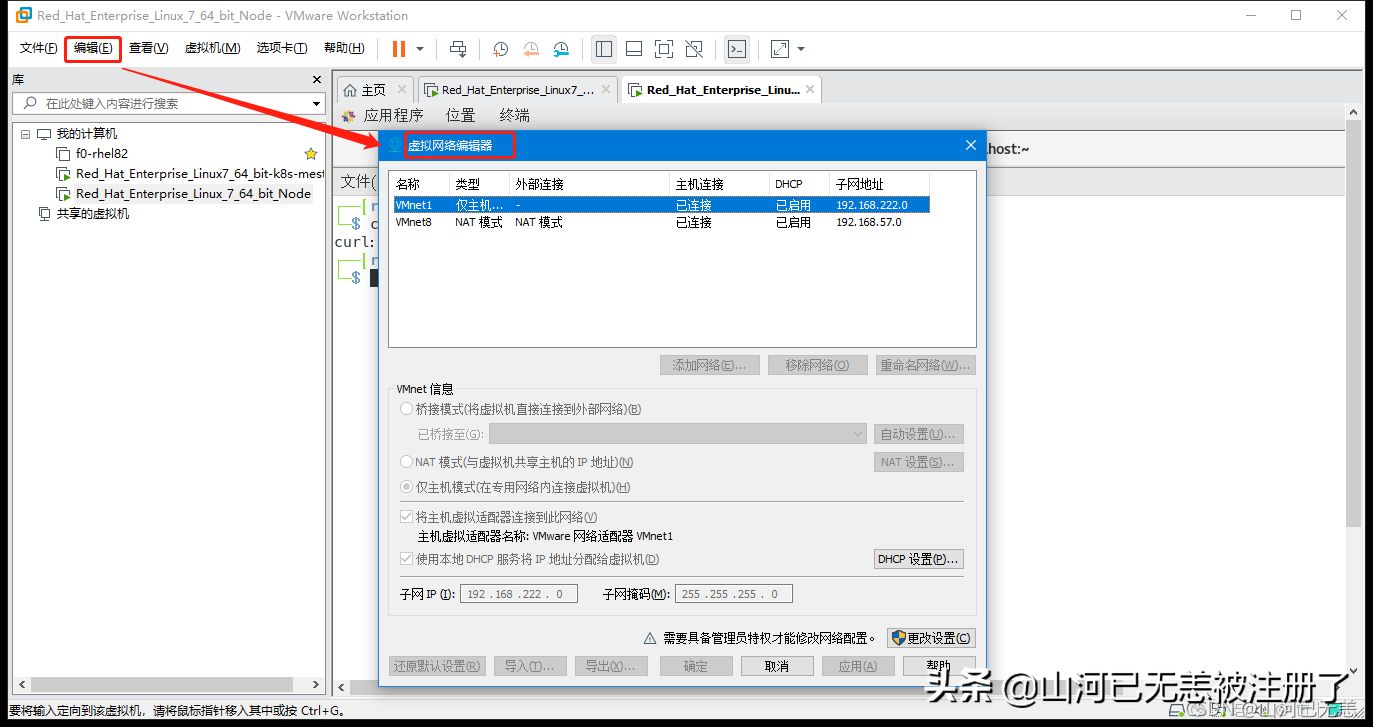Click the shared VMs icon beside 共享的虚拟机
The image size is (1373, 727).
click(x=44, y=213)
